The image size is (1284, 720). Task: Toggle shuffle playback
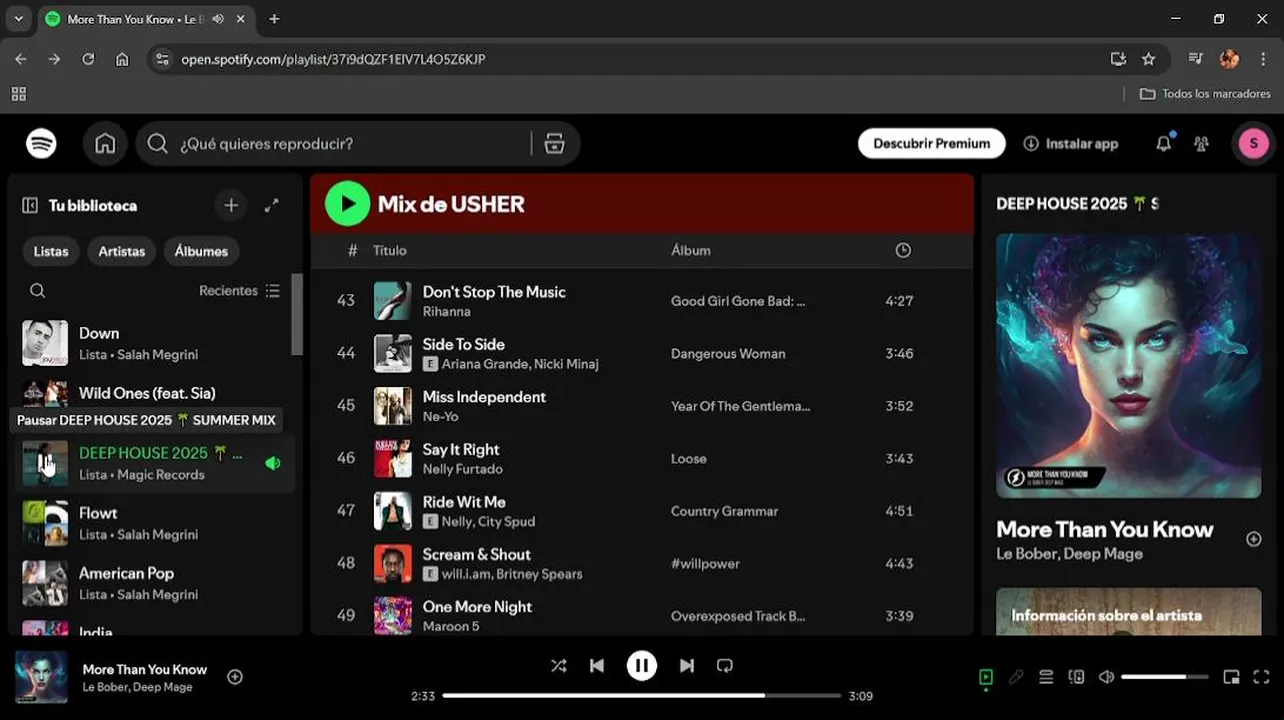[558, 666]
